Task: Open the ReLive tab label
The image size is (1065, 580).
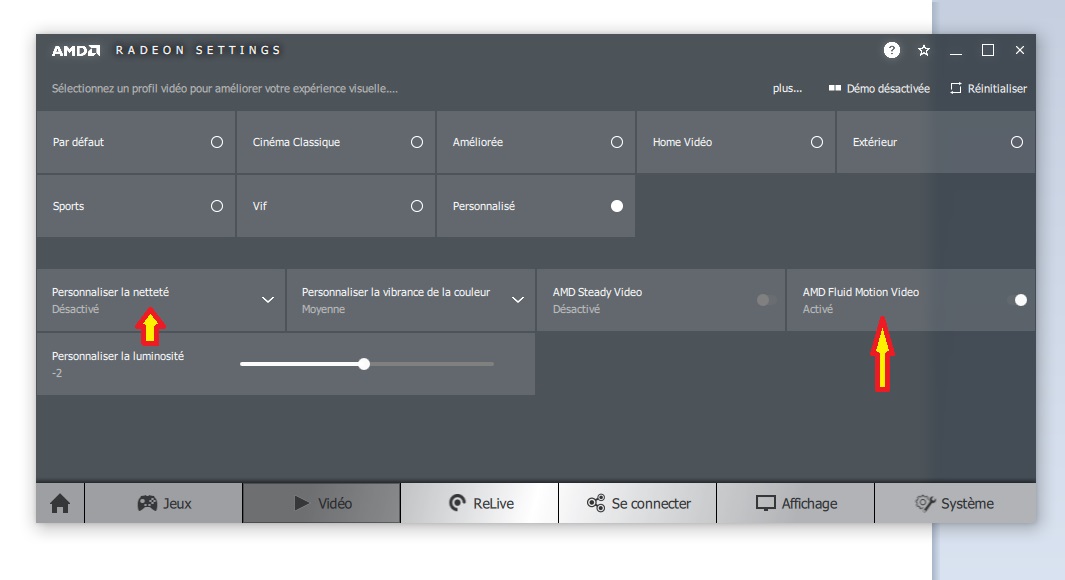Action: click(494, 503)
